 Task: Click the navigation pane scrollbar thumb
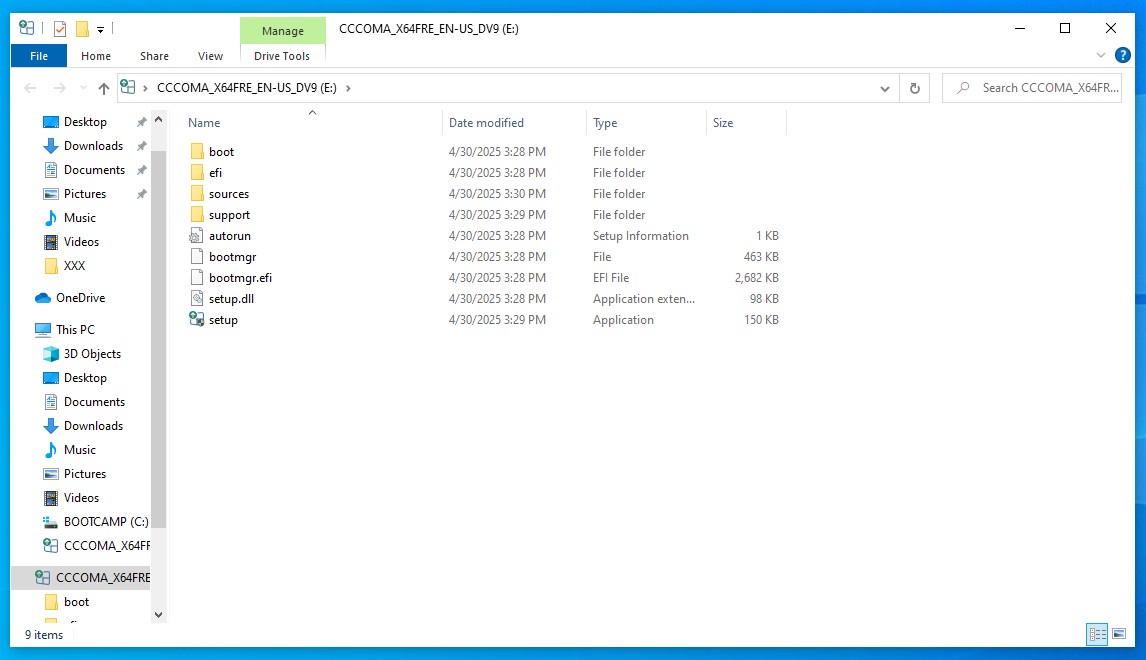pyautogui.click(x=159, y=338)
